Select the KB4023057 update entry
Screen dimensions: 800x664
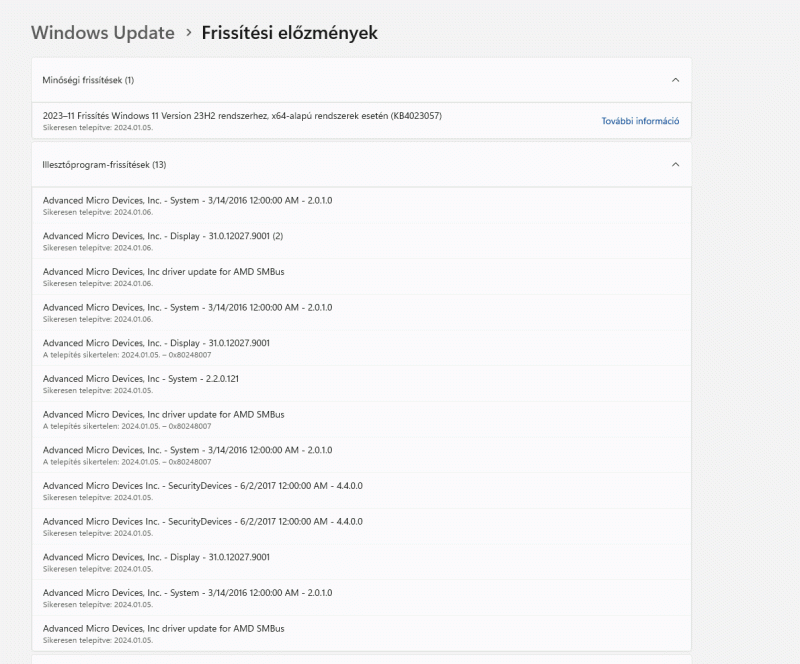coord(242,116)
